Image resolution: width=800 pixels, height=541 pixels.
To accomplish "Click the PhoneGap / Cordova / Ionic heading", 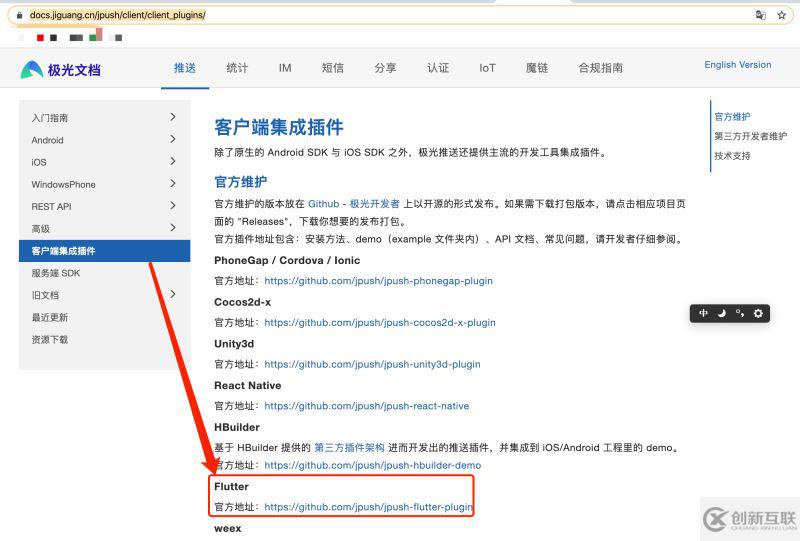I will pos(287,260).
